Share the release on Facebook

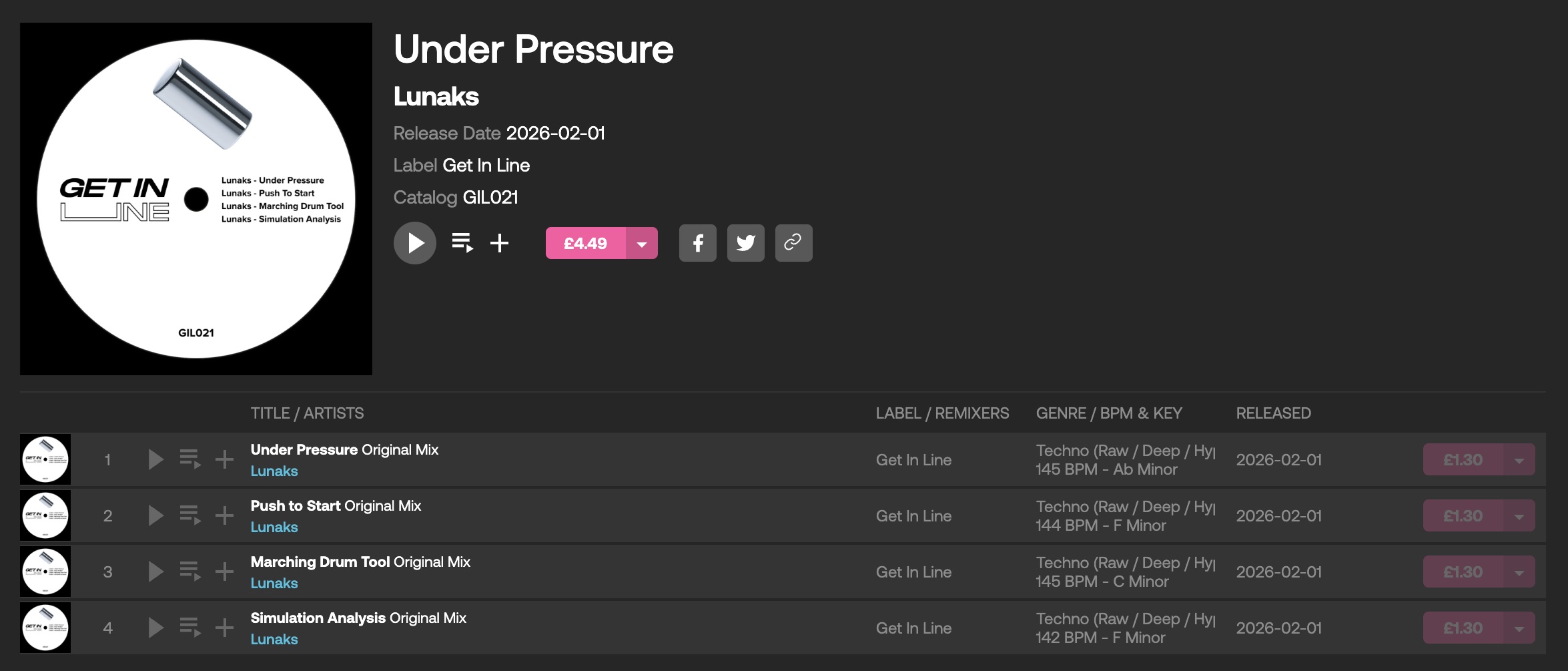click(697, 243)
